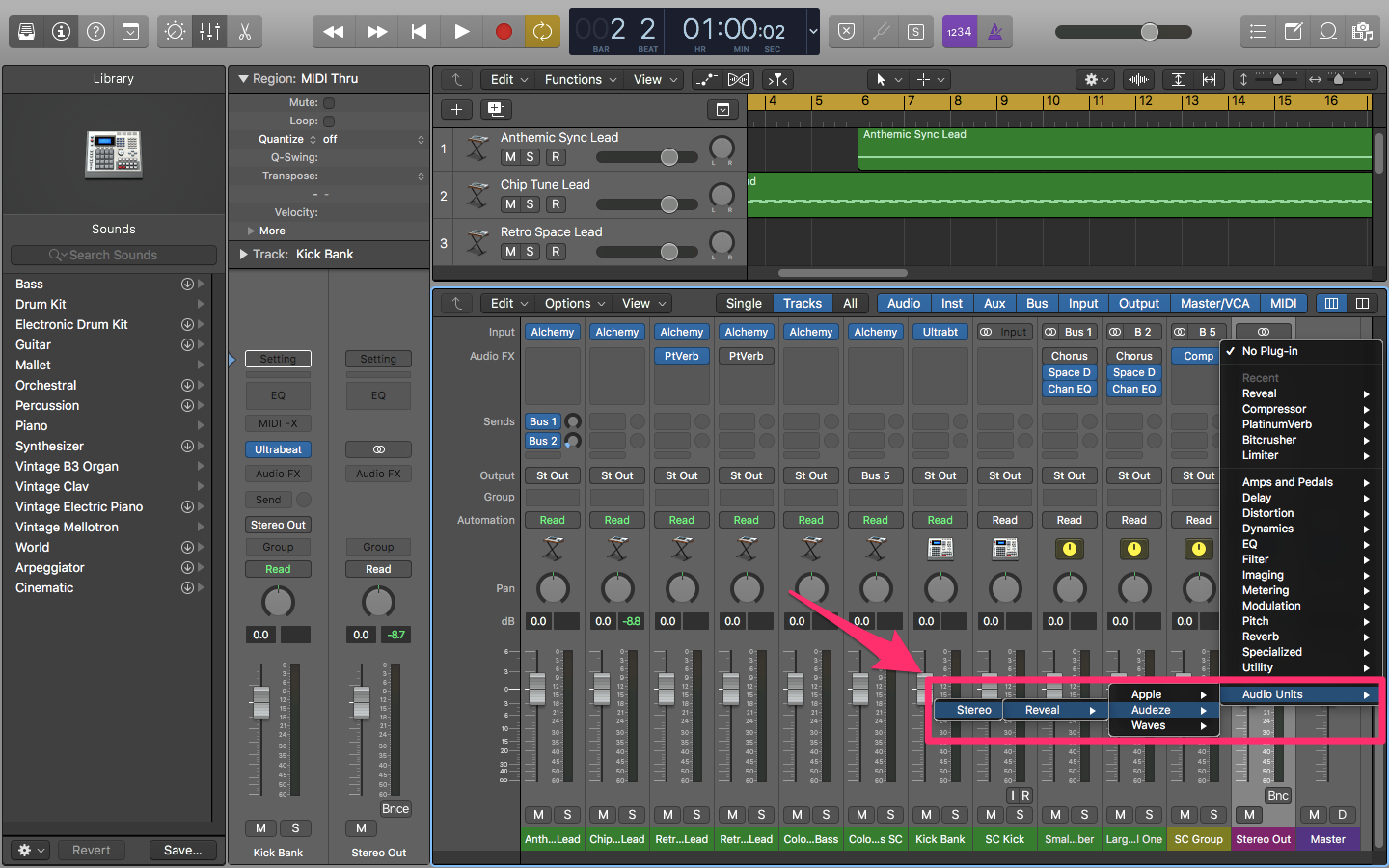Viewport: 1389px width, 868px height.
Task: Toggle the Master/VCA channel filter button
Action: pyautogui.click(x=1214, y=303)
